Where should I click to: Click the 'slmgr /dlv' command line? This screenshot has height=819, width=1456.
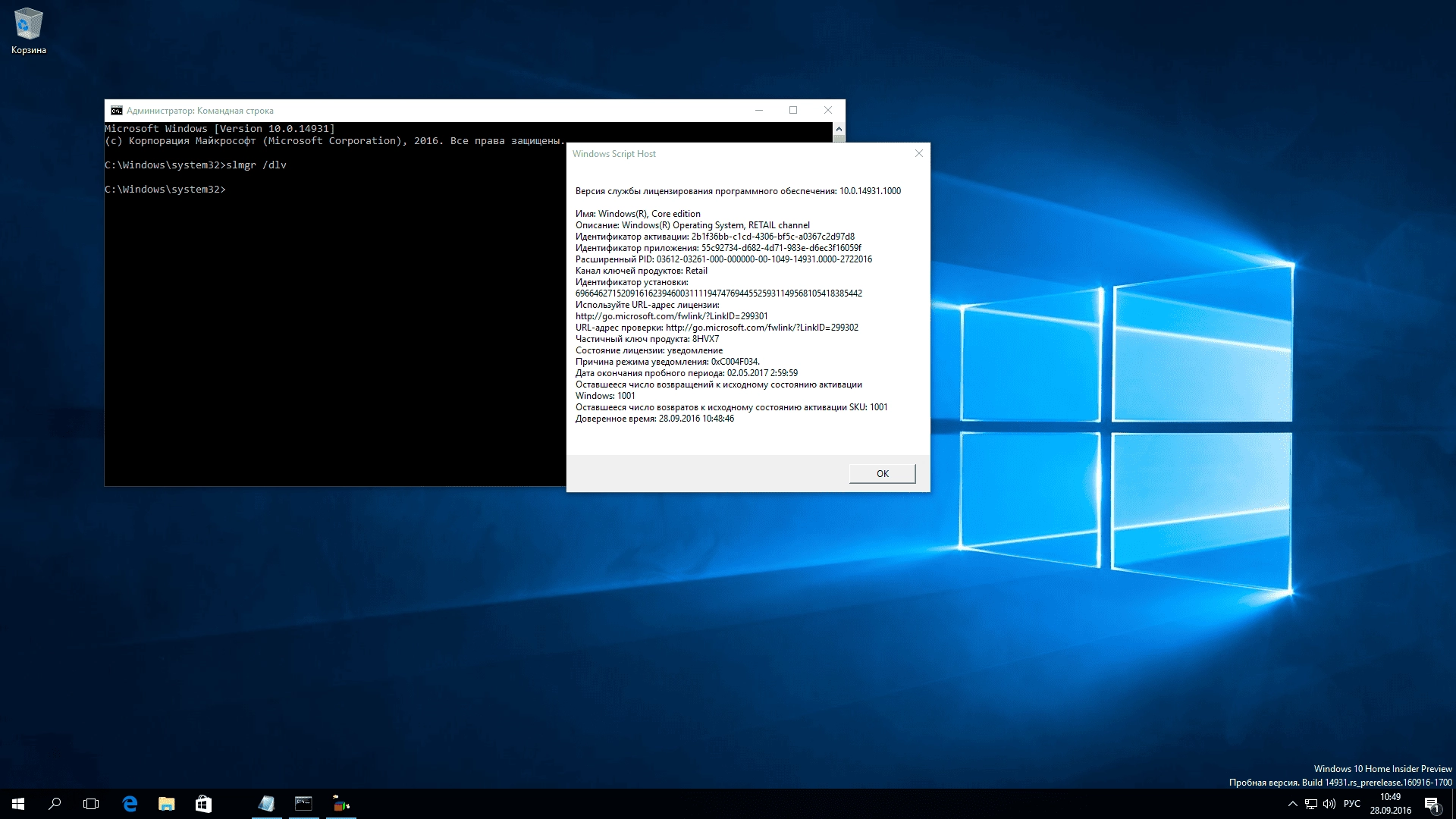196,165
